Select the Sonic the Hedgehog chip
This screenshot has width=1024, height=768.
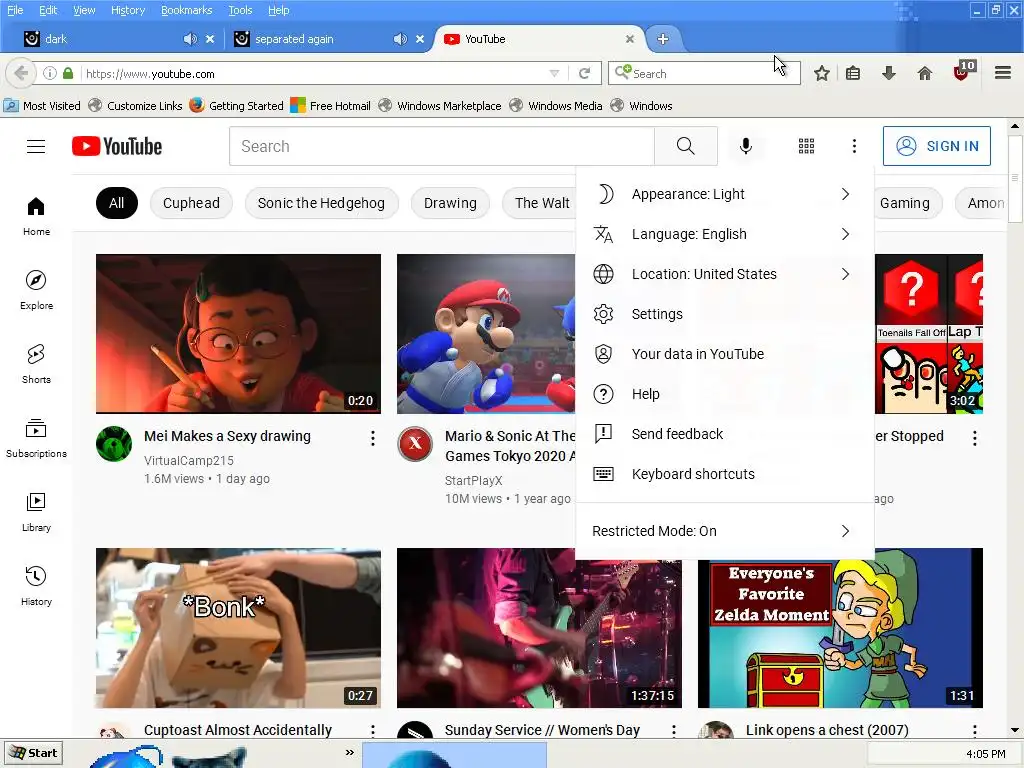(x=321, y=203)
